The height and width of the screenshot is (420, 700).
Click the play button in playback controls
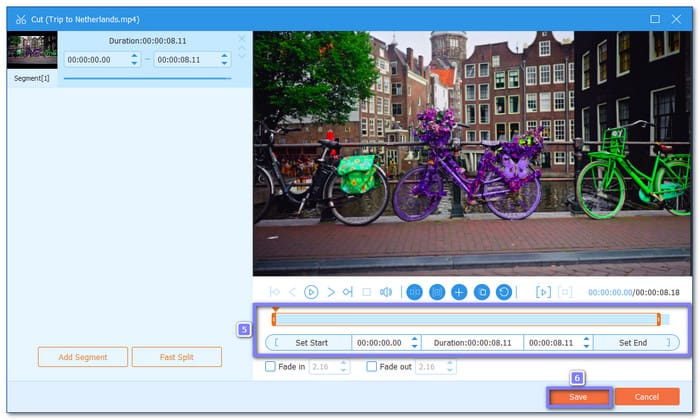[x=311, y=292]
